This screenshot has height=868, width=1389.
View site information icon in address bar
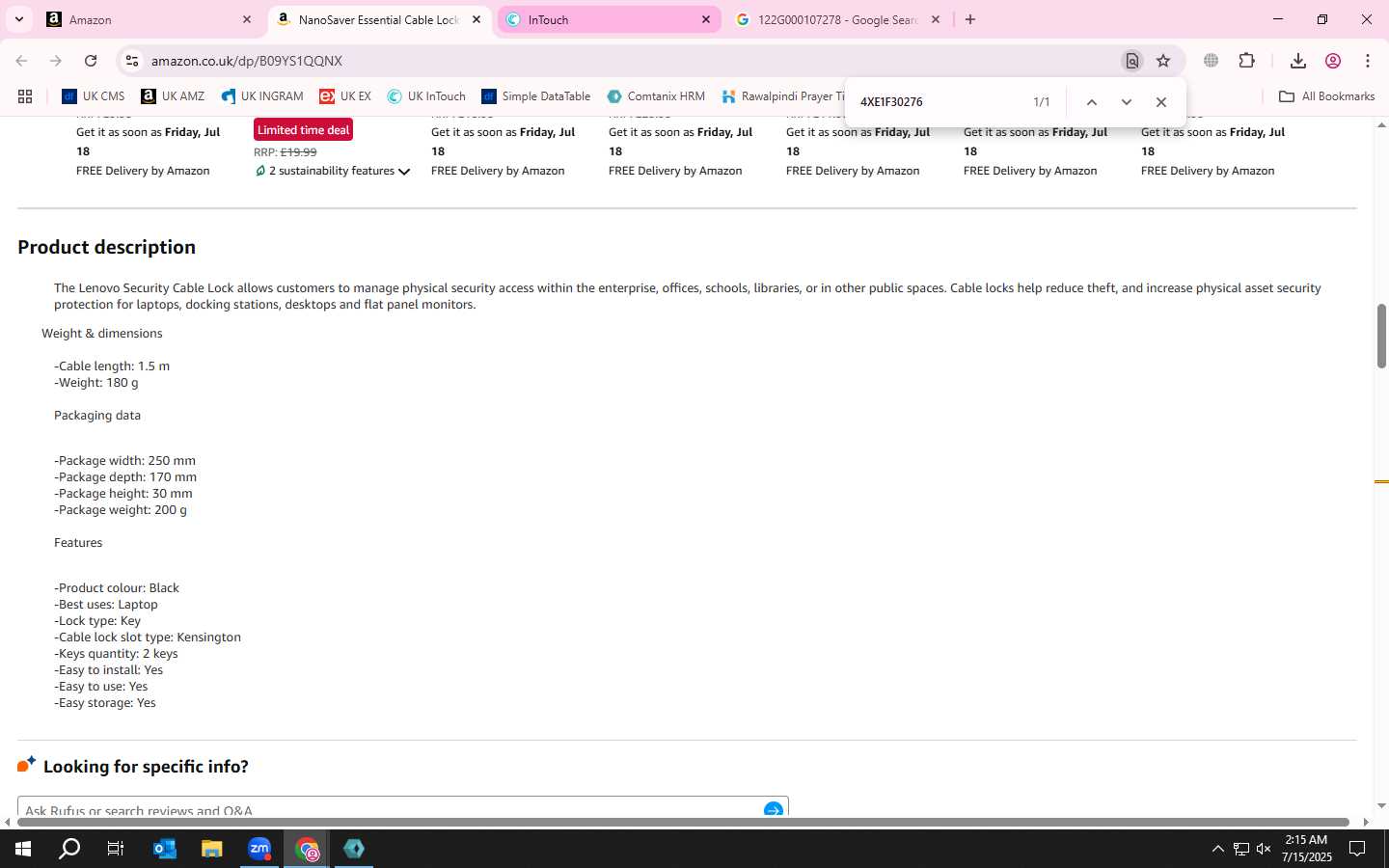click(132, 61)
